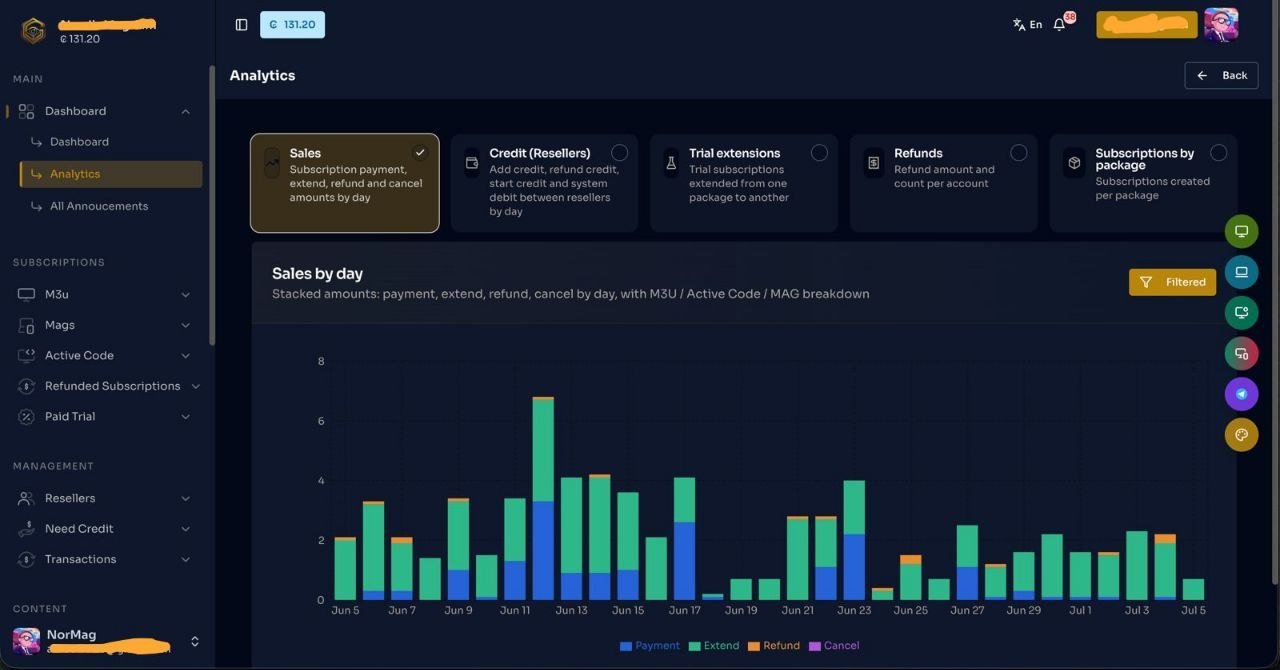Image resolution: width=1280 pixels, height=670 pixels.
Task: Click the Credit wallet icon on card
Action: [x=472, y=163]
